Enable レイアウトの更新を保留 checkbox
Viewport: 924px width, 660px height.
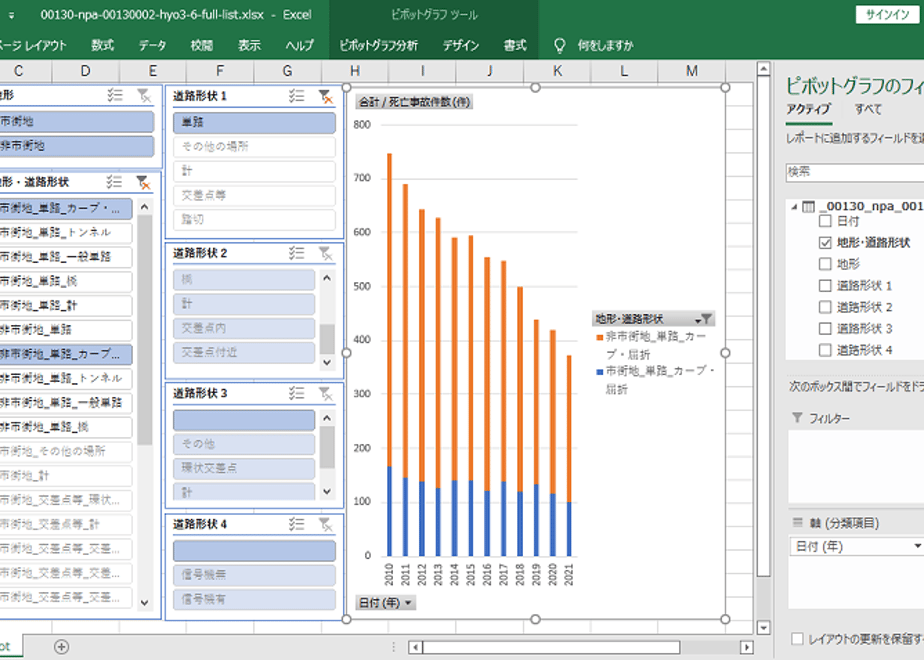tap(797, 639)
